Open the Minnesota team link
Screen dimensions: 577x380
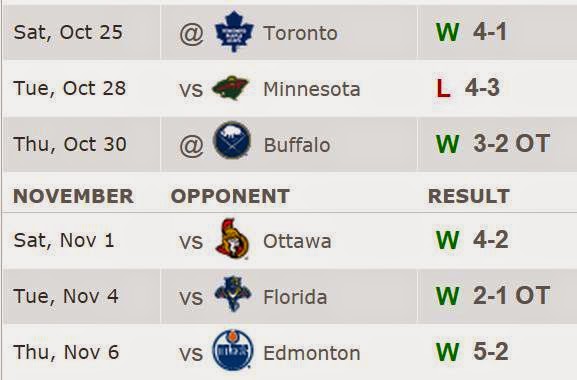click(x=312, y=89)
